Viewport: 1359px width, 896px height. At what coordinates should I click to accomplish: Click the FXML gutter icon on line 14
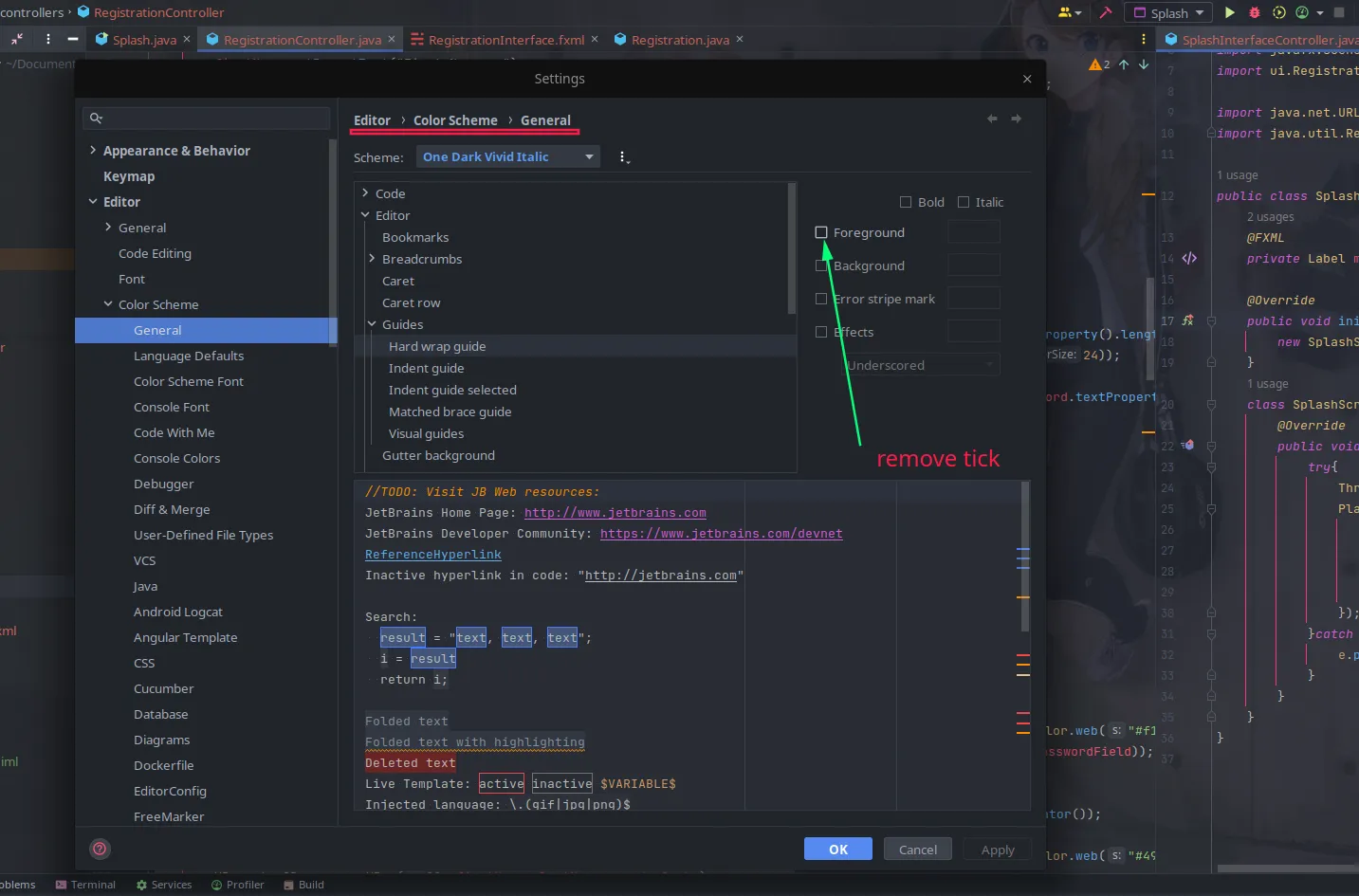tap(1189, 258)
